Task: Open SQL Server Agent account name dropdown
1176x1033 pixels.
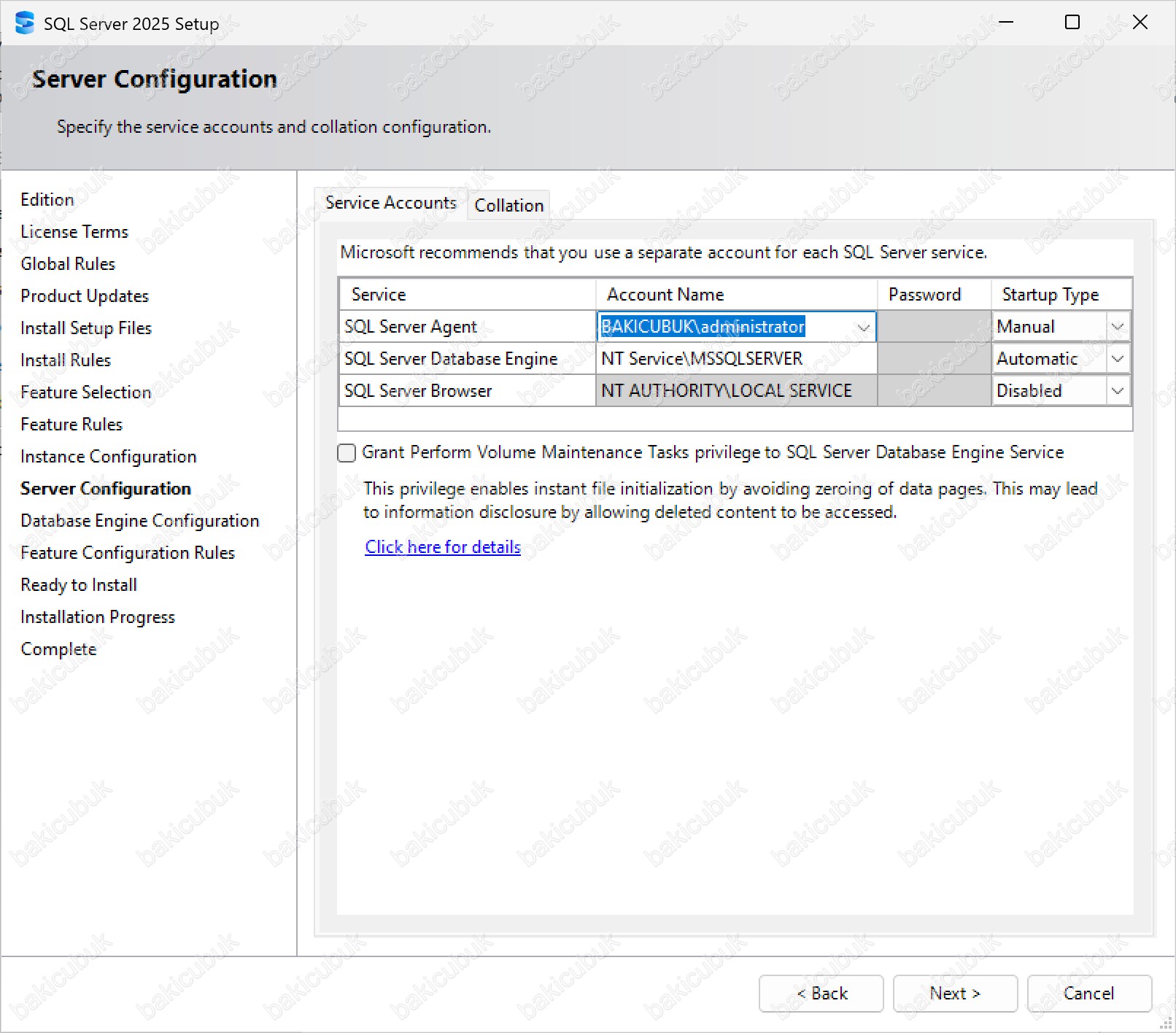Action: [864, 328]
